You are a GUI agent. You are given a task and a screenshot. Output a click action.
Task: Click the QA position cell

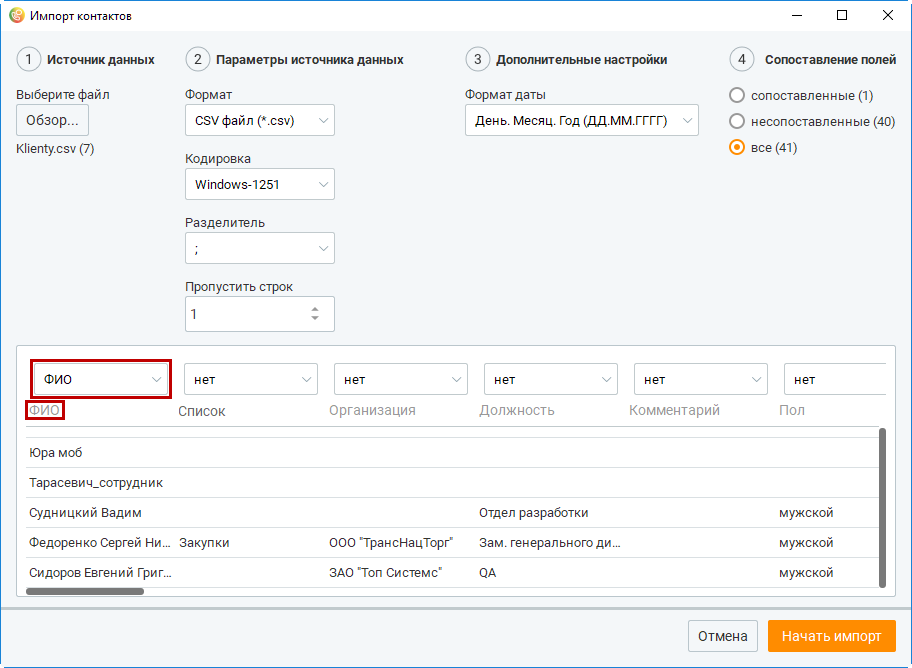coord(487,573)
